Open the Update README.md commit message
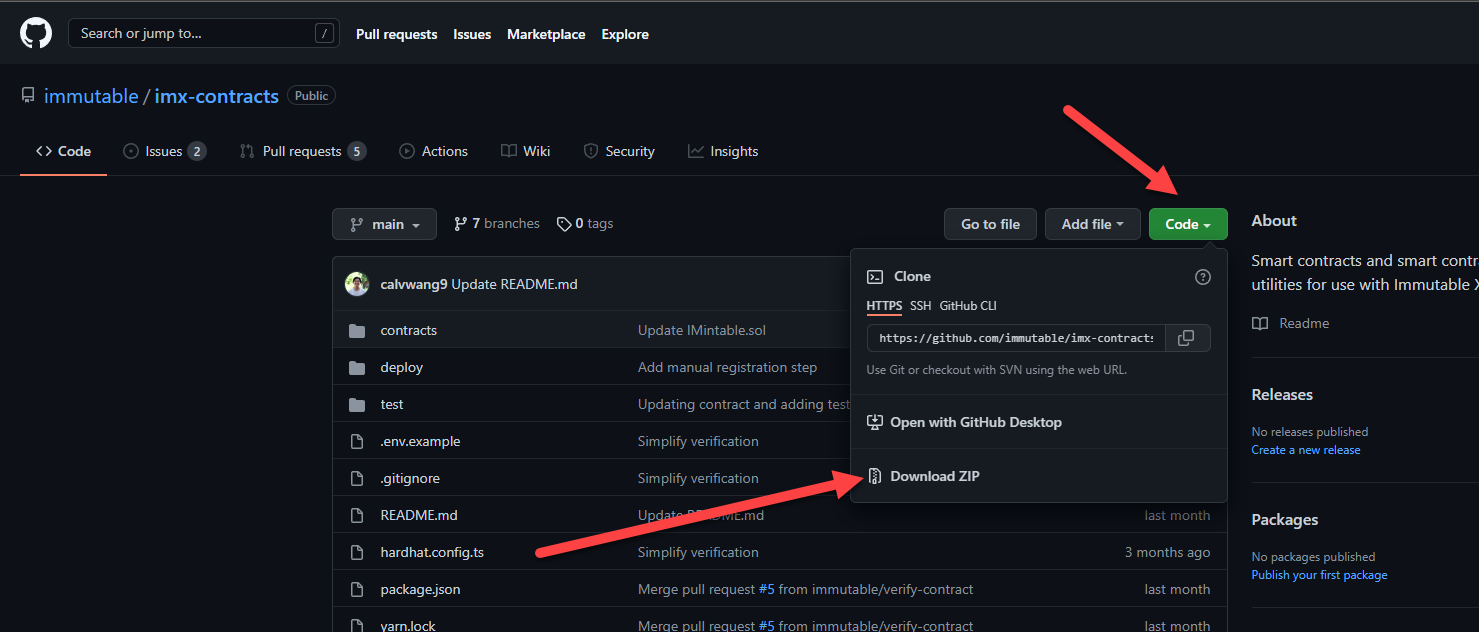Viewport: 1479px width, 632px height. tap(514, 284)
